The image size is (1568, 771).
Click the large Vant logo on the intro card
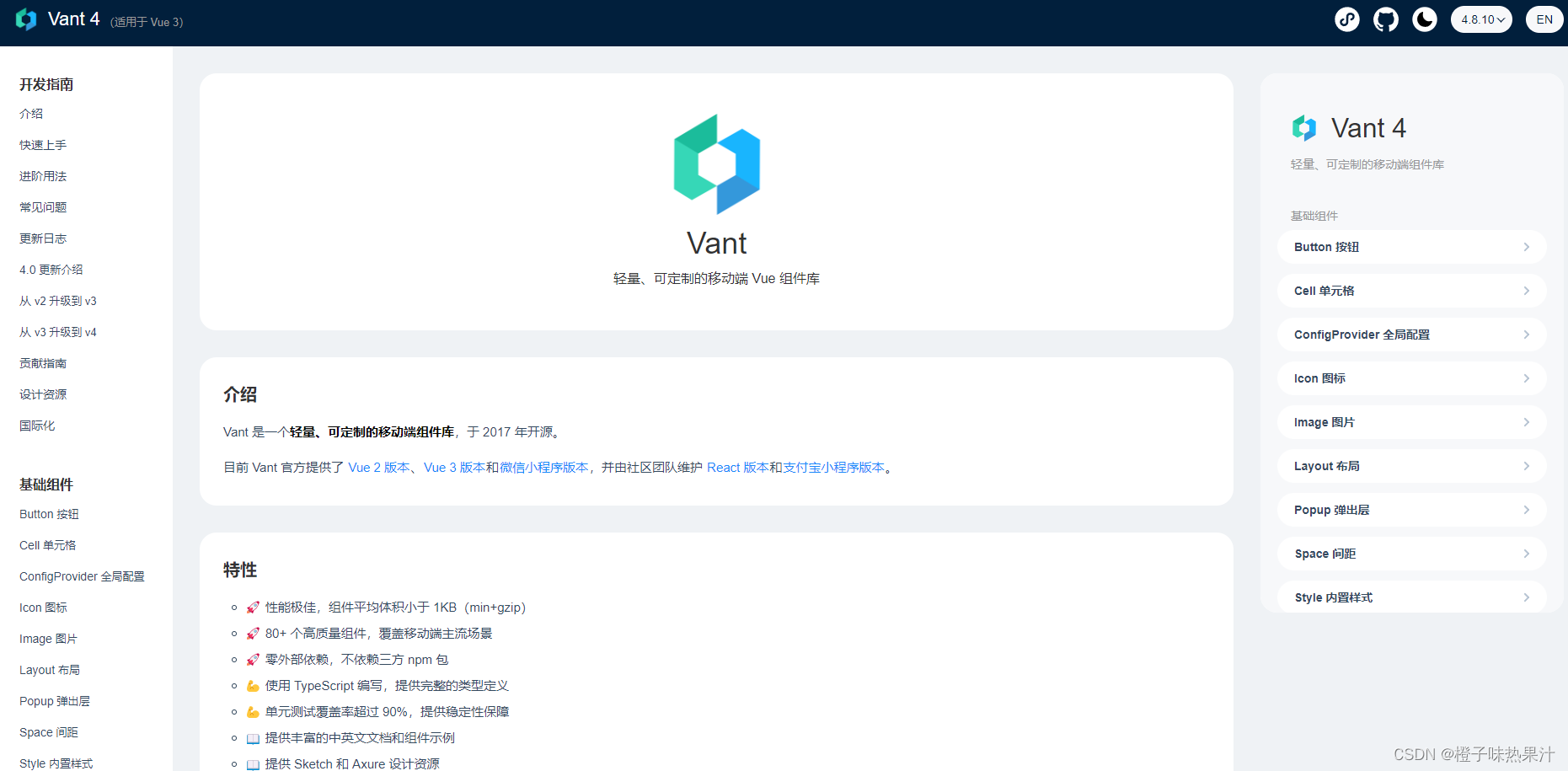(717, 164)
